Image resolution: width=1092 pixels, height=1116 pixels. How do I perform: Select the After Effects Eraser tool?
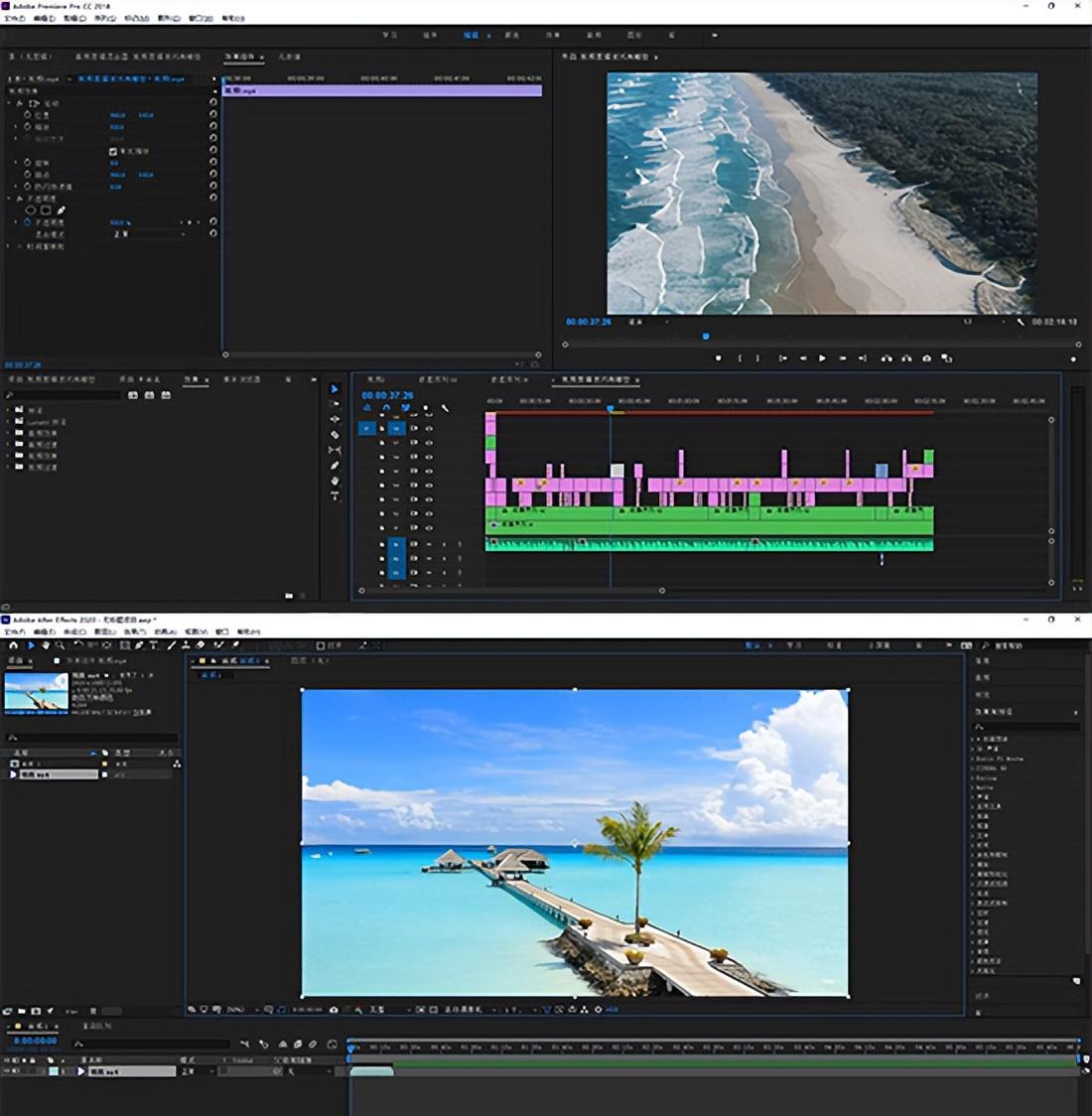point(201,645)
